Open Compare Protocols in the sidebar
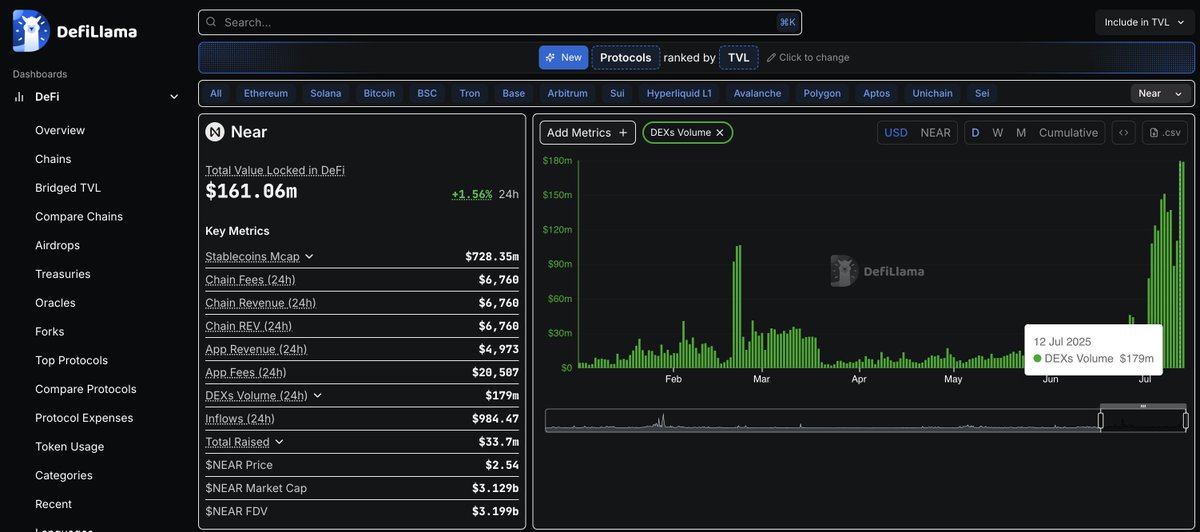 coord(85,389)
